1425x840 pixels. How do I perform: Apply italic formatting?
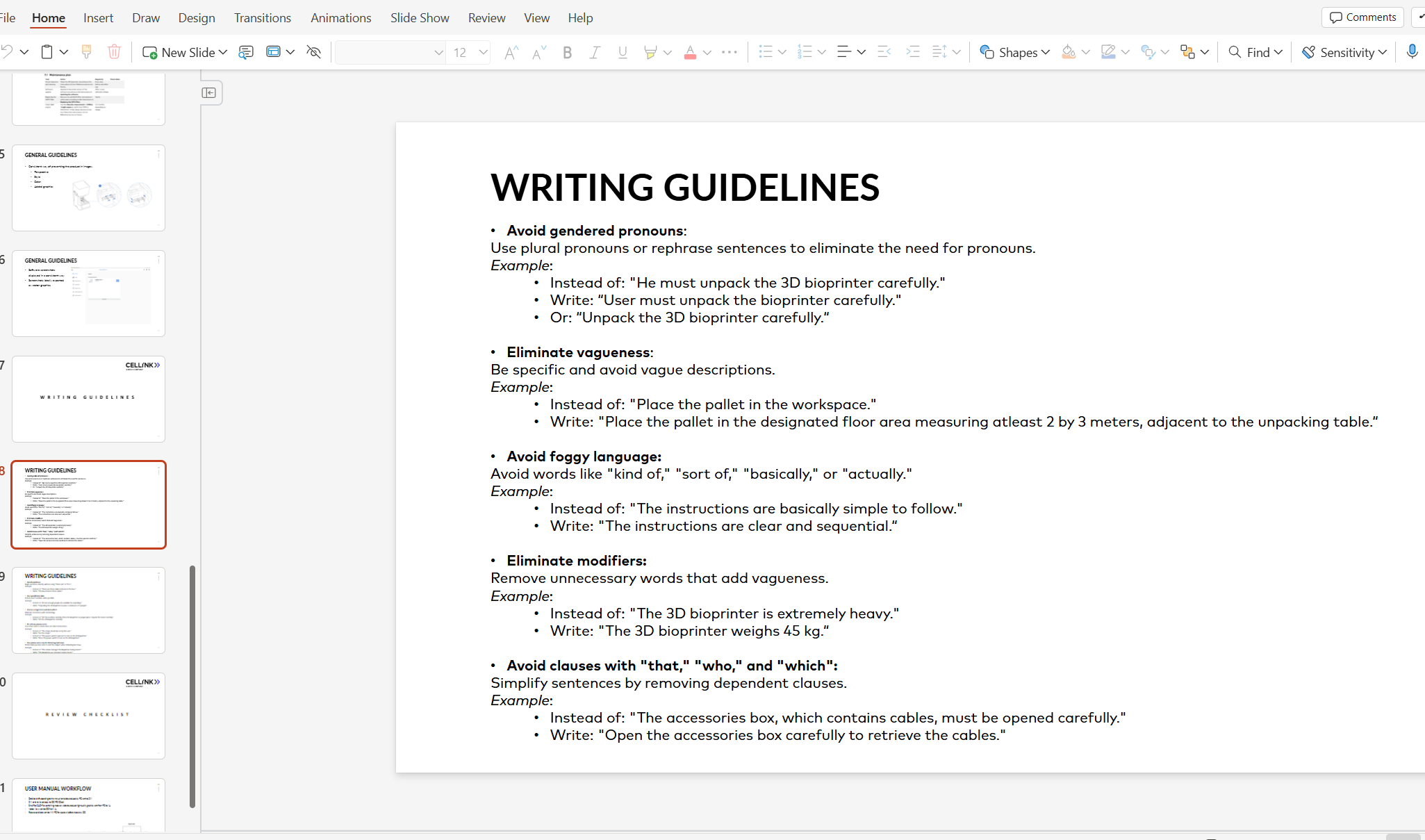point(594,52)
